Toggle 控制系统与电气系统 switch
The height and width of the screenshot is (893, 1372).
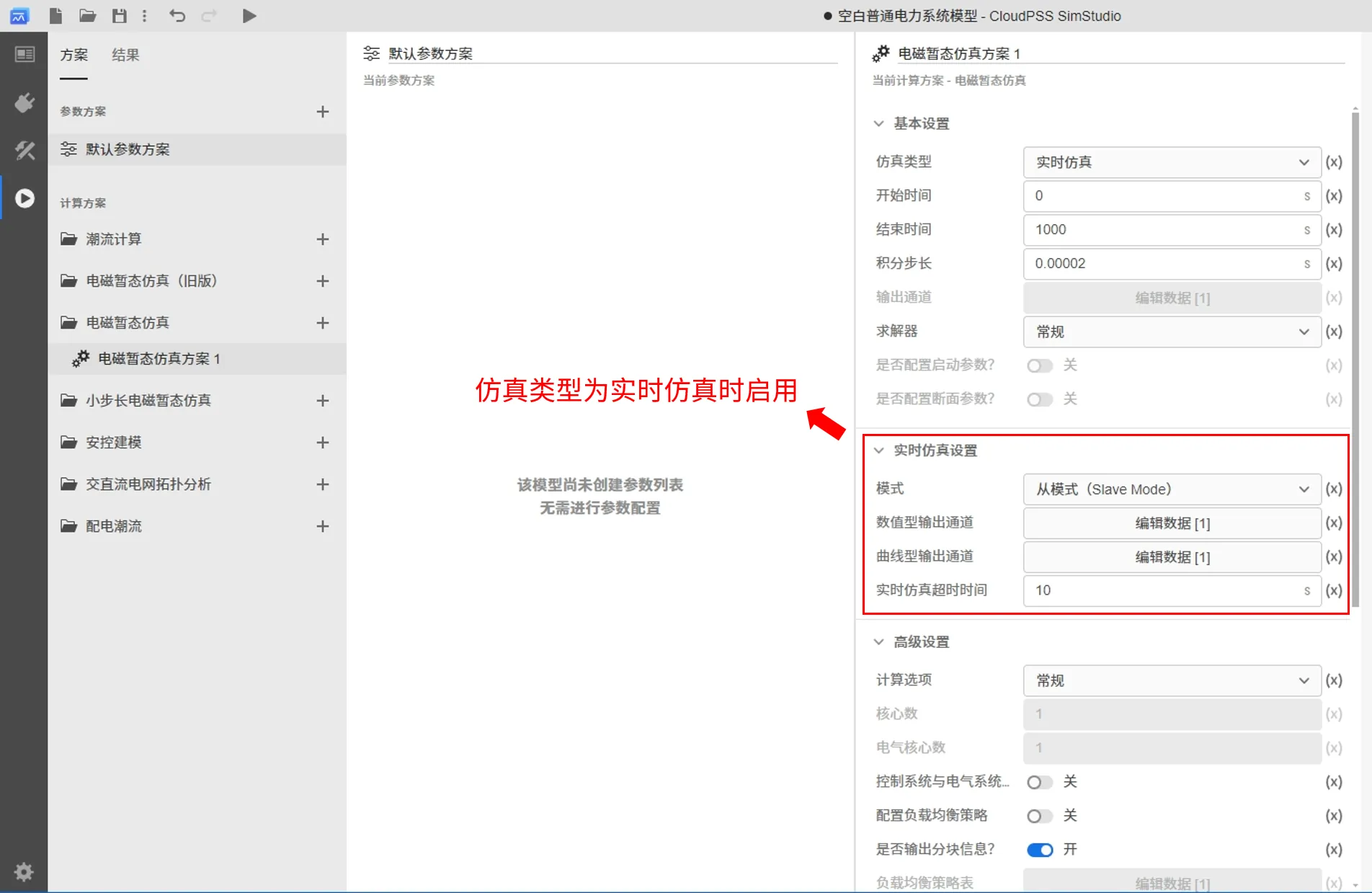click(x=1039, y=782)
